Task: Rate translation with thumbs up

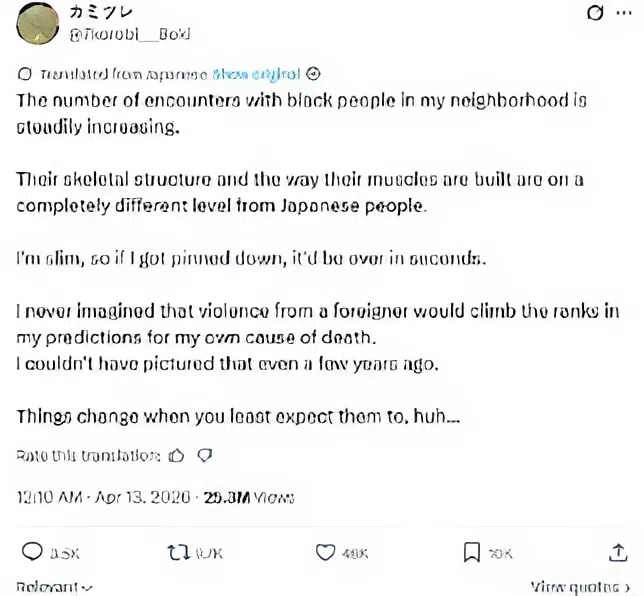Action: point(177,456)
